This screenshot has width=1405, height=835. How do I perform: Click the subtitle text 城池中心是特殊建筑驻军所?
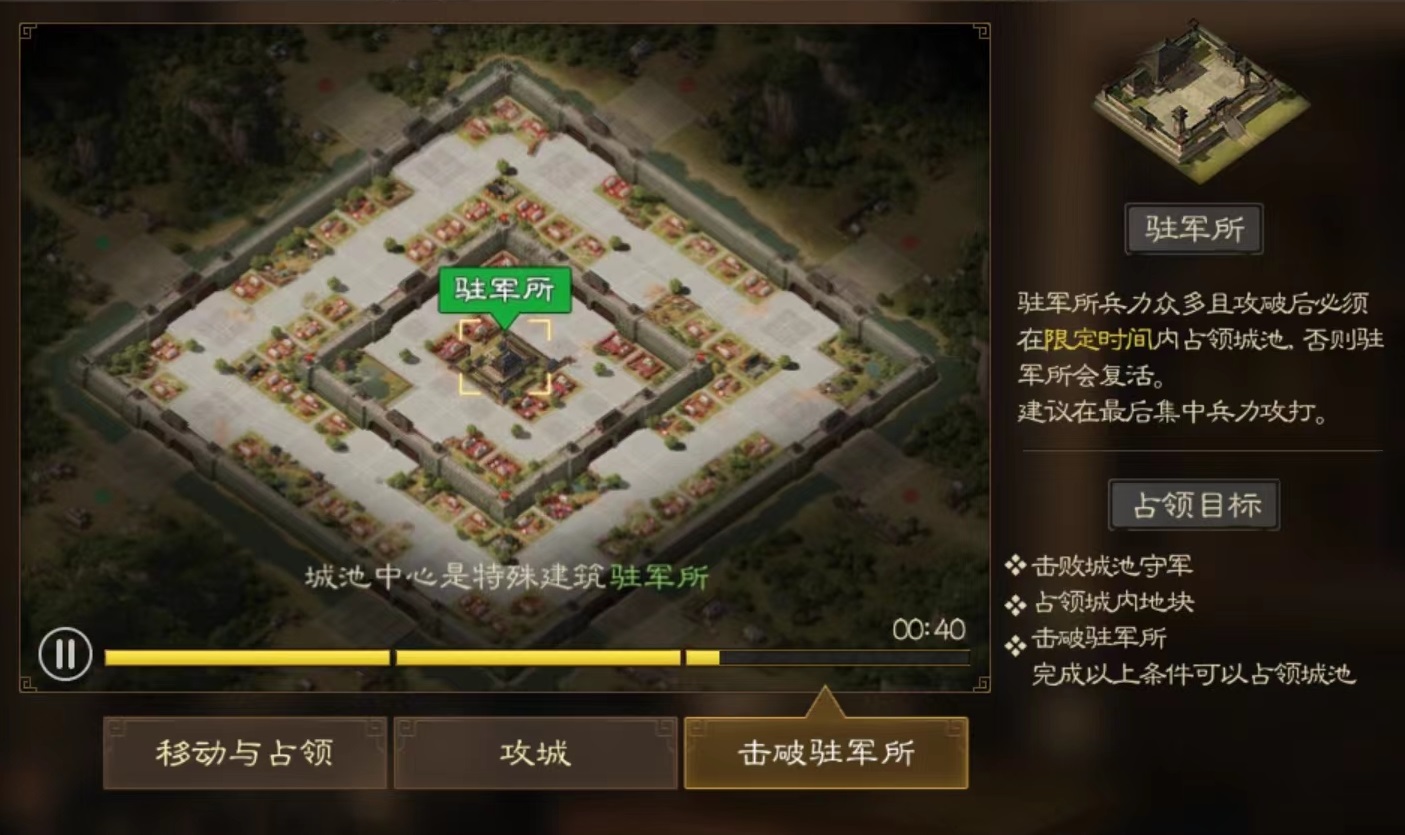click(507, 577)
